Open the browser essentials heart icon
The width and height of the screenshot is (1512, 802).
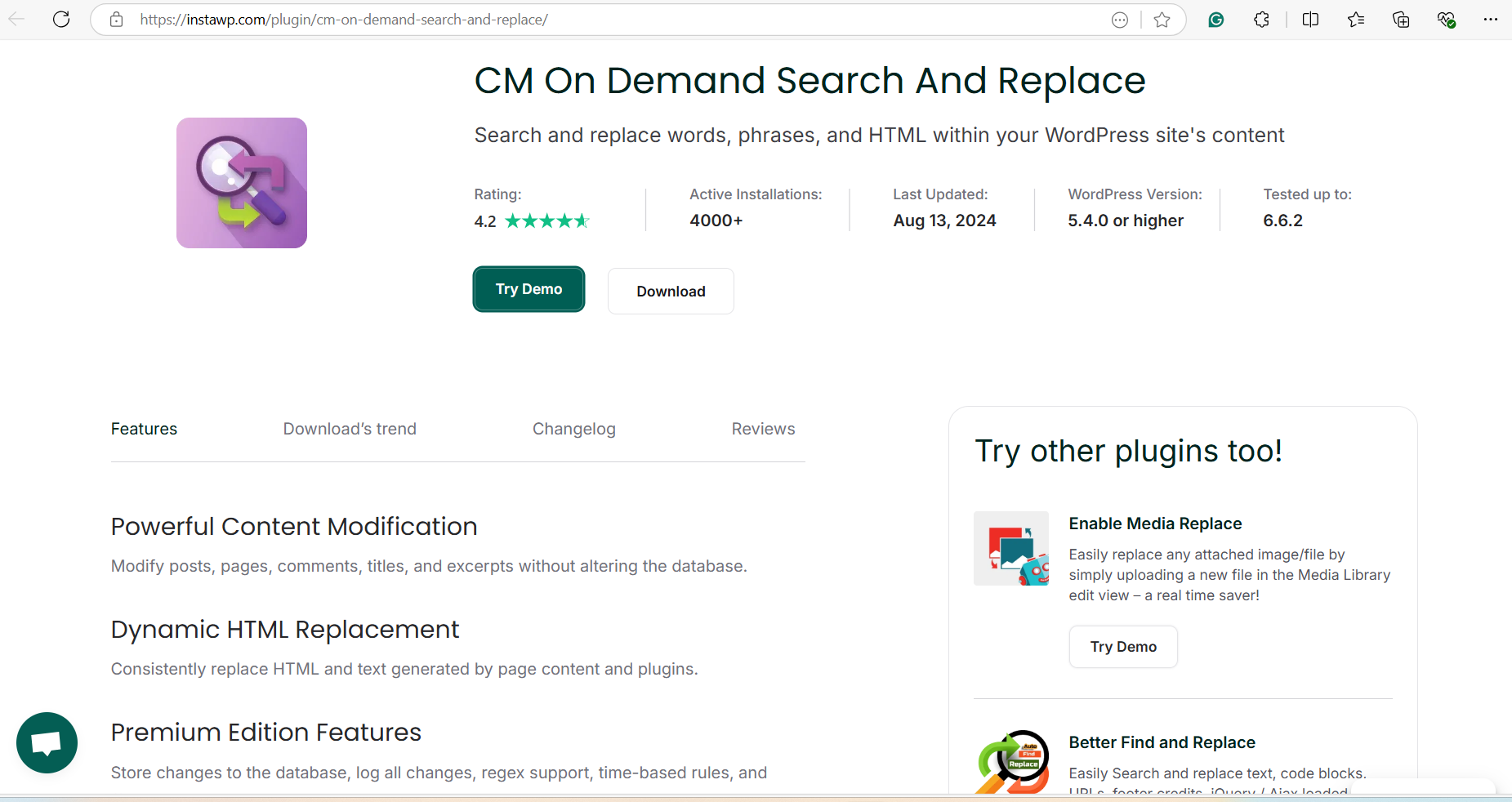pyautogui.click(x=1446, y=20)
